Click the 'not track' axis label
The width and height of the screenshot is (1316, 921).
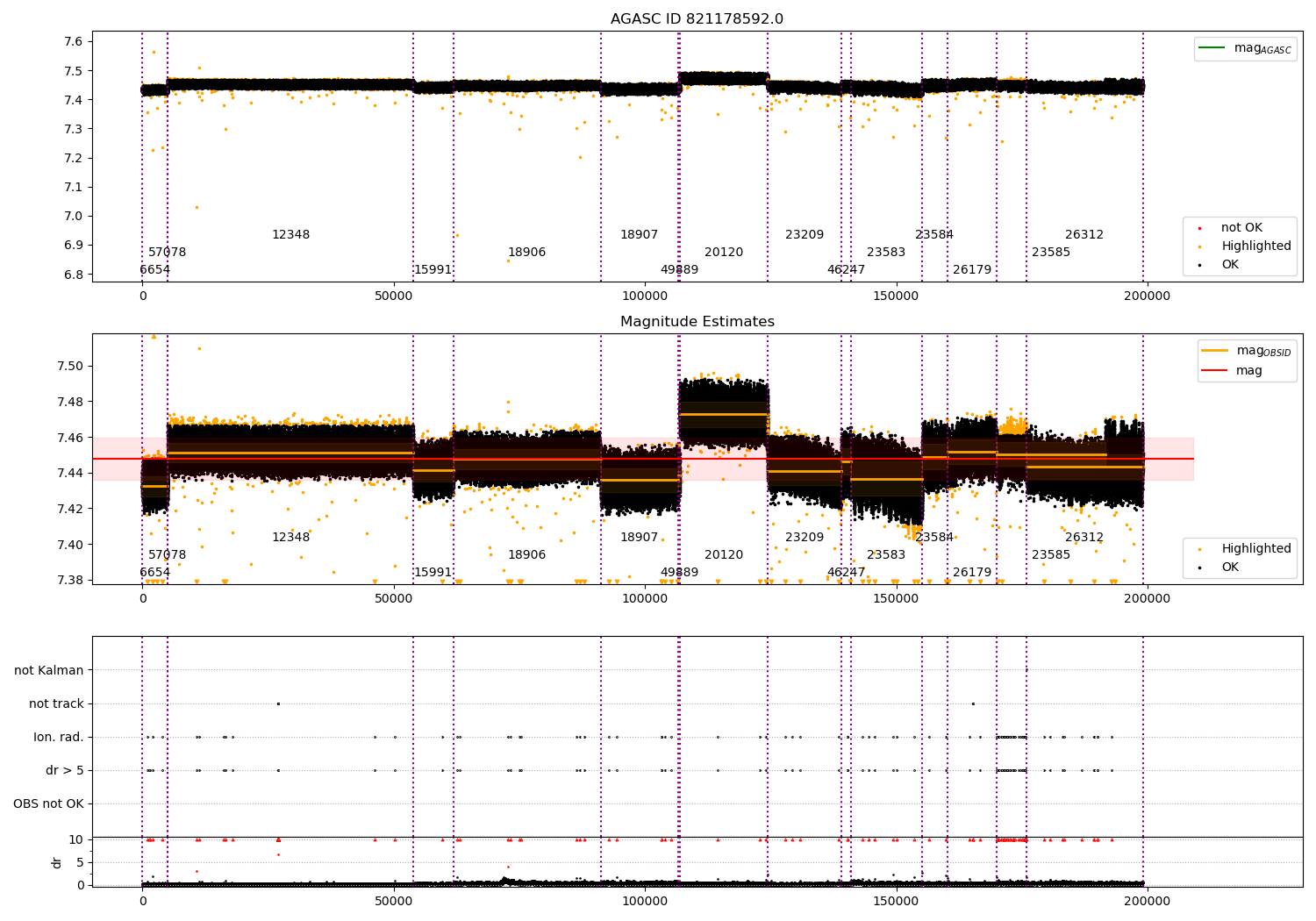[x=56, y=703]
